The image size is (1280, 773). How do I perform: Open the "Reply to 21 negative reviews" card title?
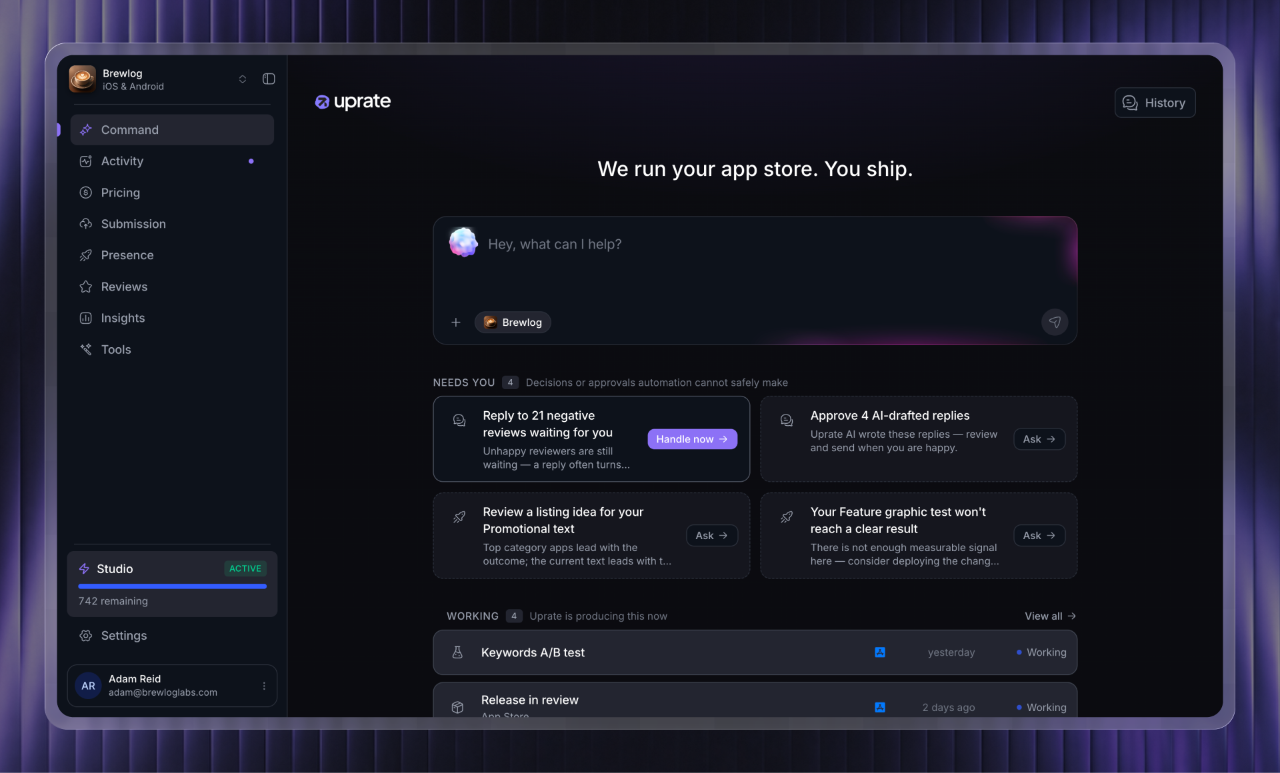click(548, 424)
